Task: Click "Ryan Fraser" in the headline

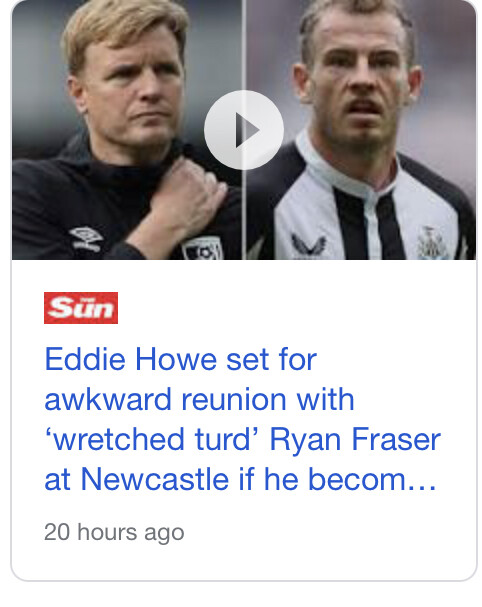Action: click(355, 439)
